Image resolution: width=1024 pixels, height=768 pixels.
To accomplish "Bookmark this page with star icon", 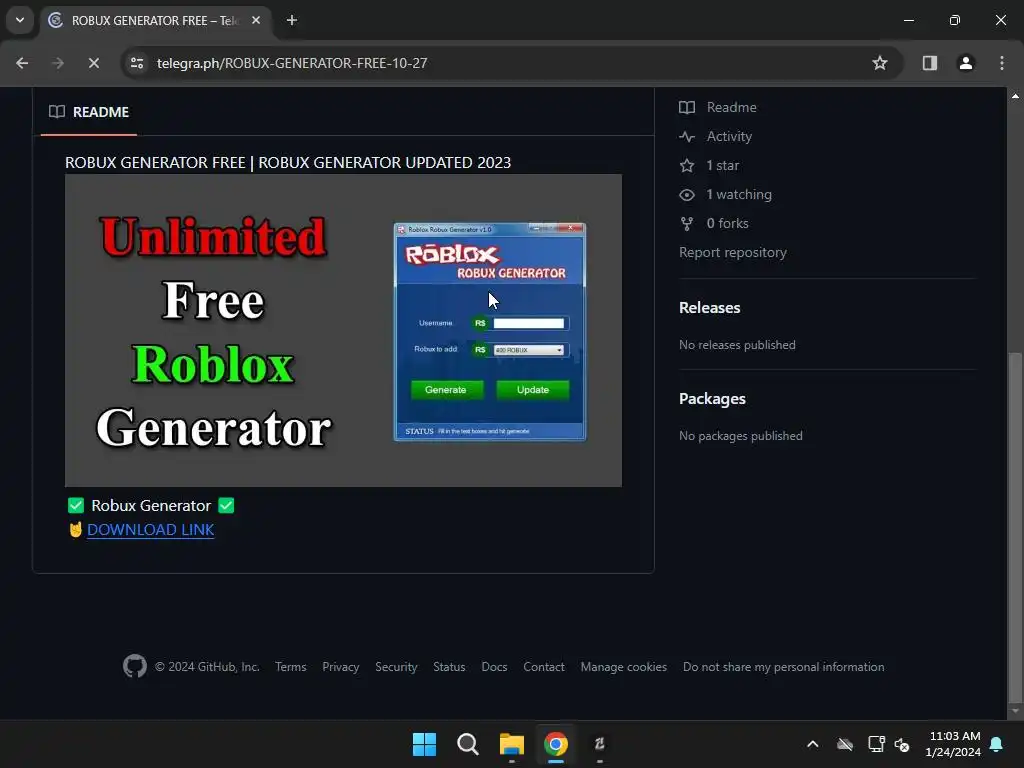I will [x=880, y=63].
